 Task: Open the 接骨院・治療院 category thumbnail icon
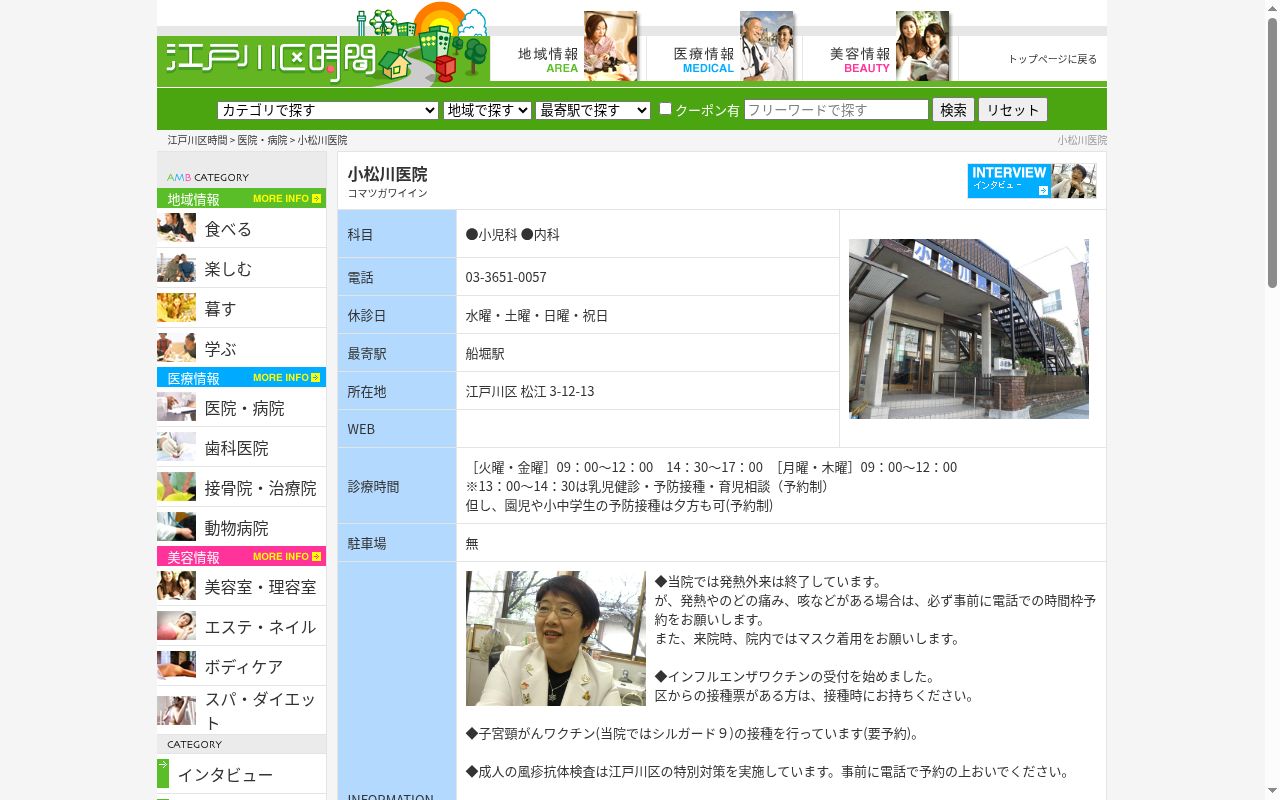point(176,487)
